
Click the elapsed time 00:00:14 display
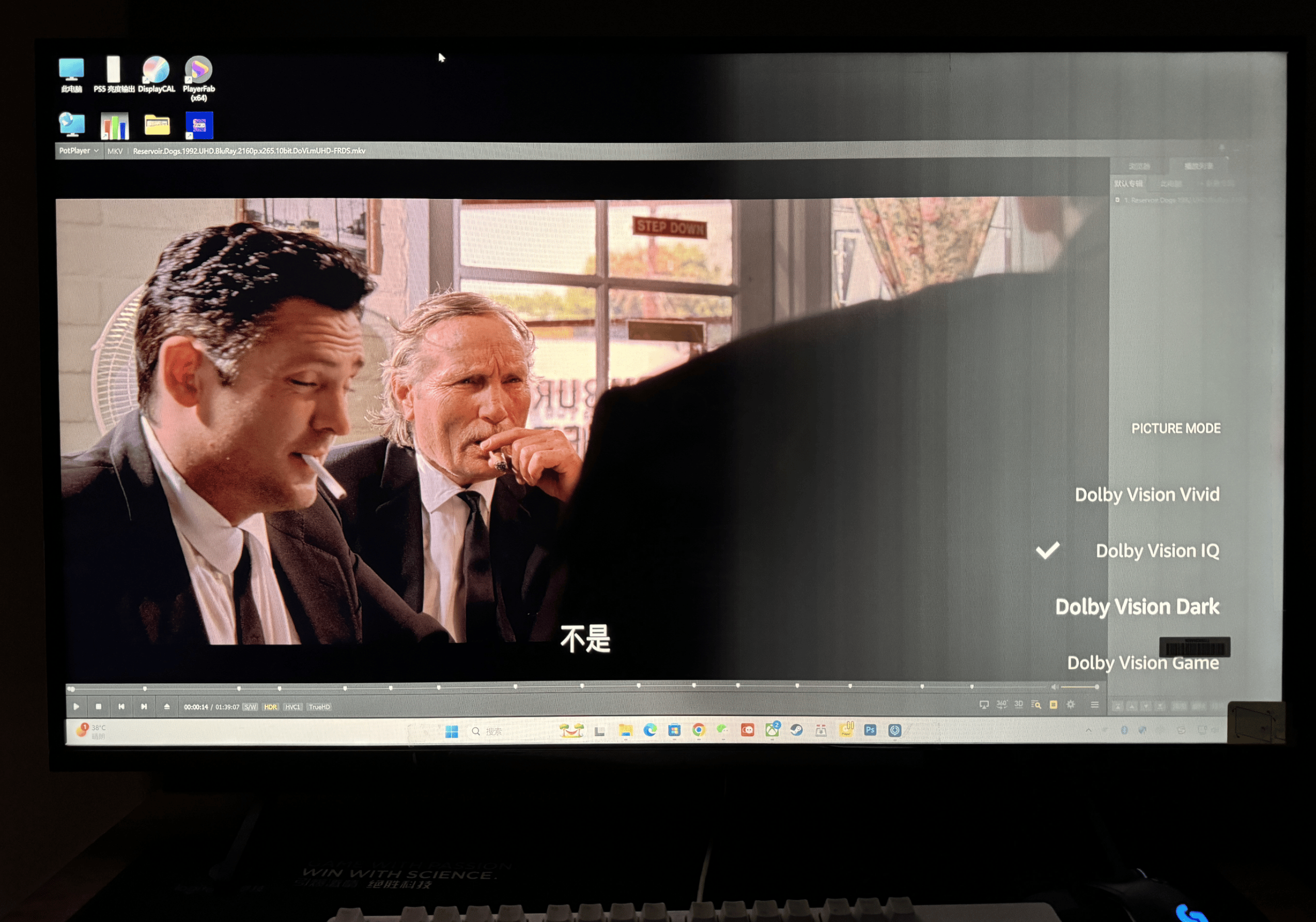[x=195, y=707]
